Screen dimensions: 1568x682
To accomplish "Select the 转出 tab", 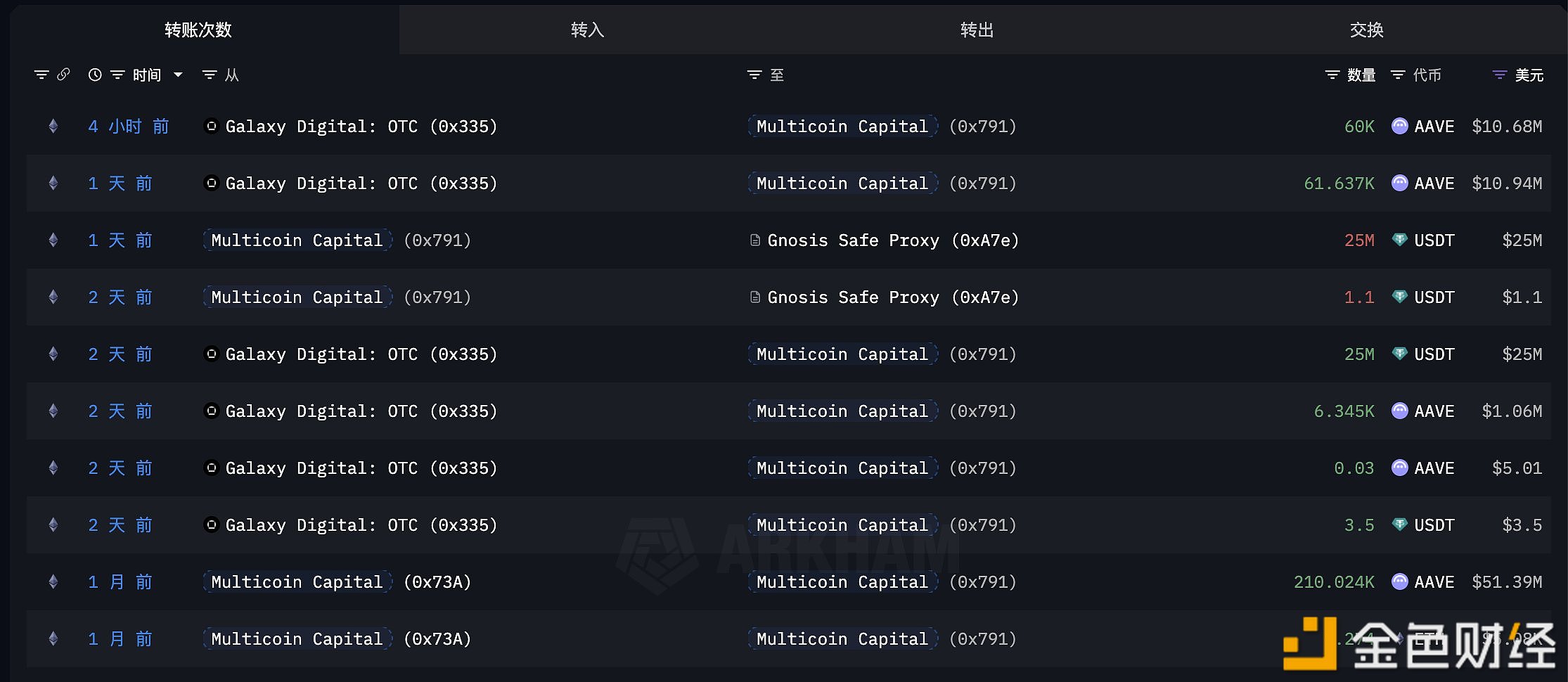I will tap(977, 30).
